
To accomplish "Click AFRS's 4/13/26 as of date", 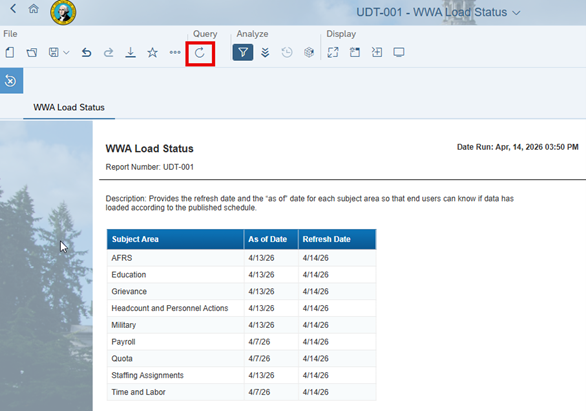I will point(271,258).
